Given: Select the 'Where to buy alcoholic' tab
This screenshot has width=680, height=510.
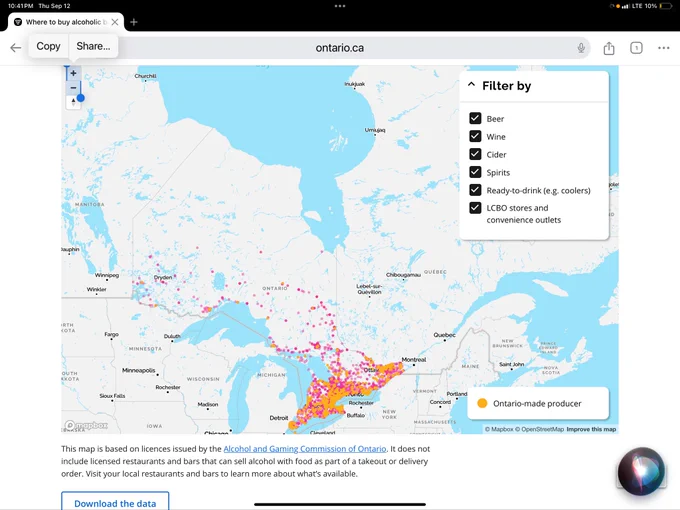Looking at the screenshot, I should click(x=66, y=22).
